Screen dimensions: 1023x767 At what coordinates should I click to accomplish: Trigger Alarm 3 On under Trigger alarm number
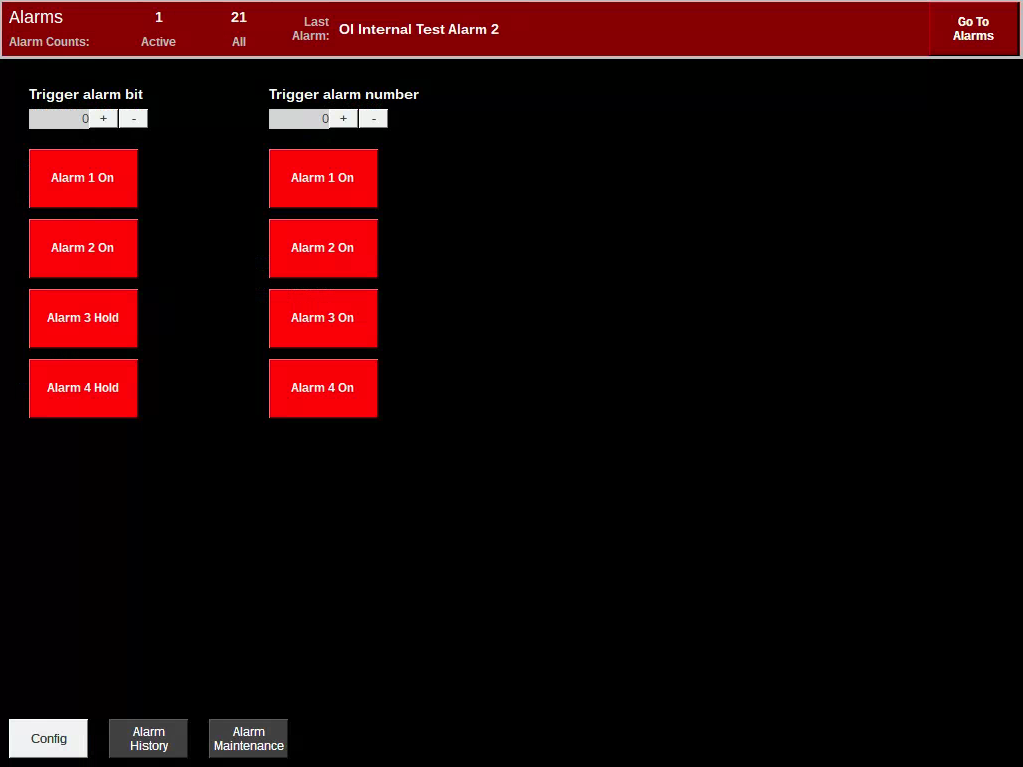tap(323, 318)
